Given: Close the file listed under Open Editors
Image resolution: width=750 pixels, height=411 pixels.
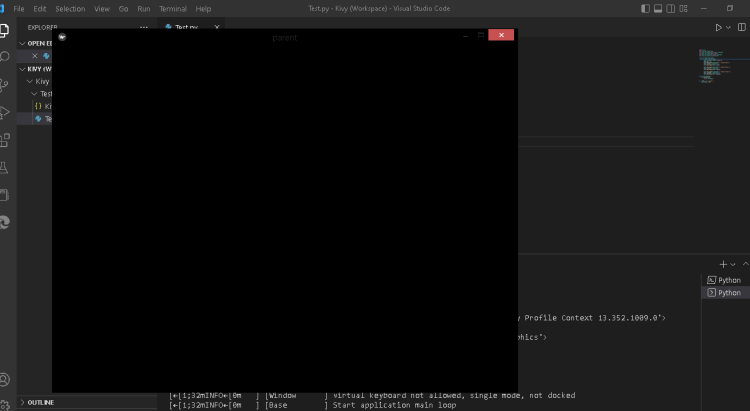Looking at the screenshot, I should [34, 56].
